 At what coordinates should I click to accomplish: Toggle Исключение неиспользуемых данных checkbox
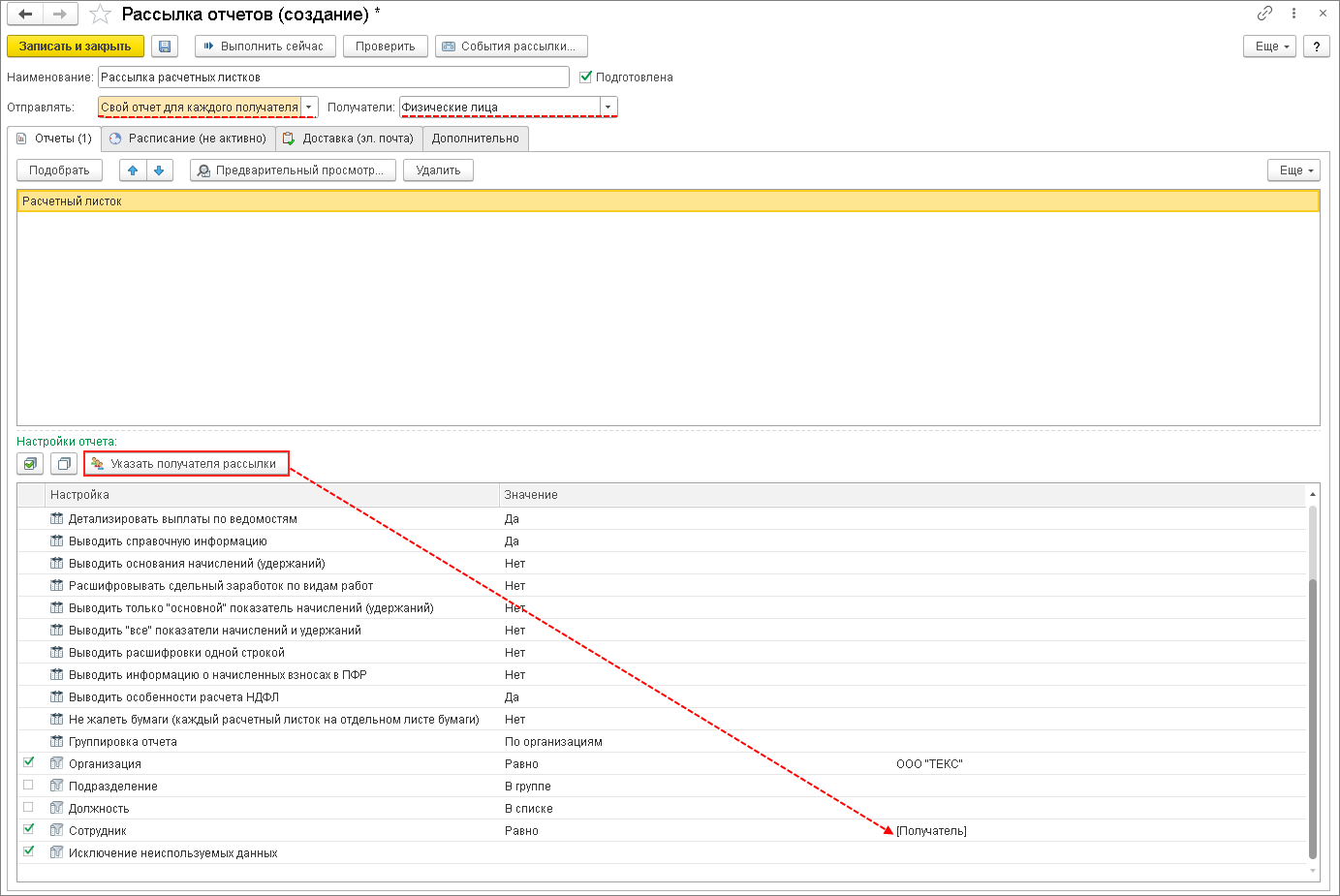(x=29, y=852)
